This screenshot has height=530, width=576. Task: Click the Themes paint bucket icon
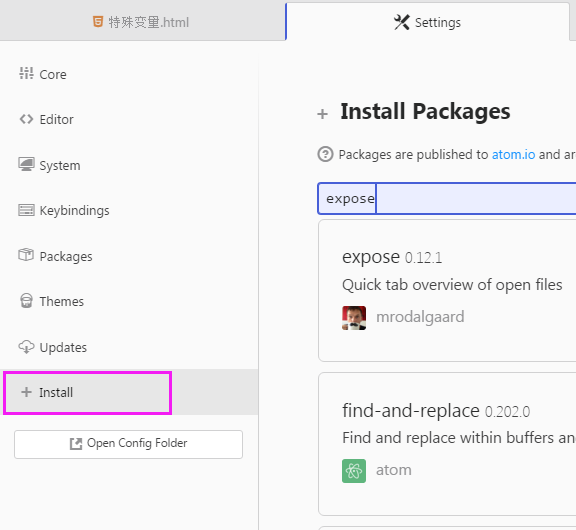tap(26, 300)
